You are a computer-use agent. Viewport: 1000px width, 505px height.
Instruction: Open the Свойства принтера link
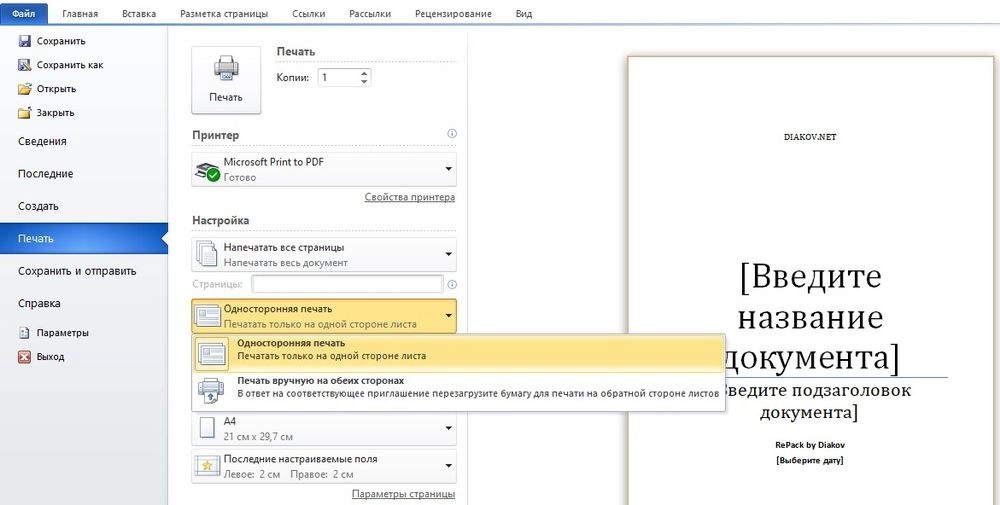(x=409, y=198)
